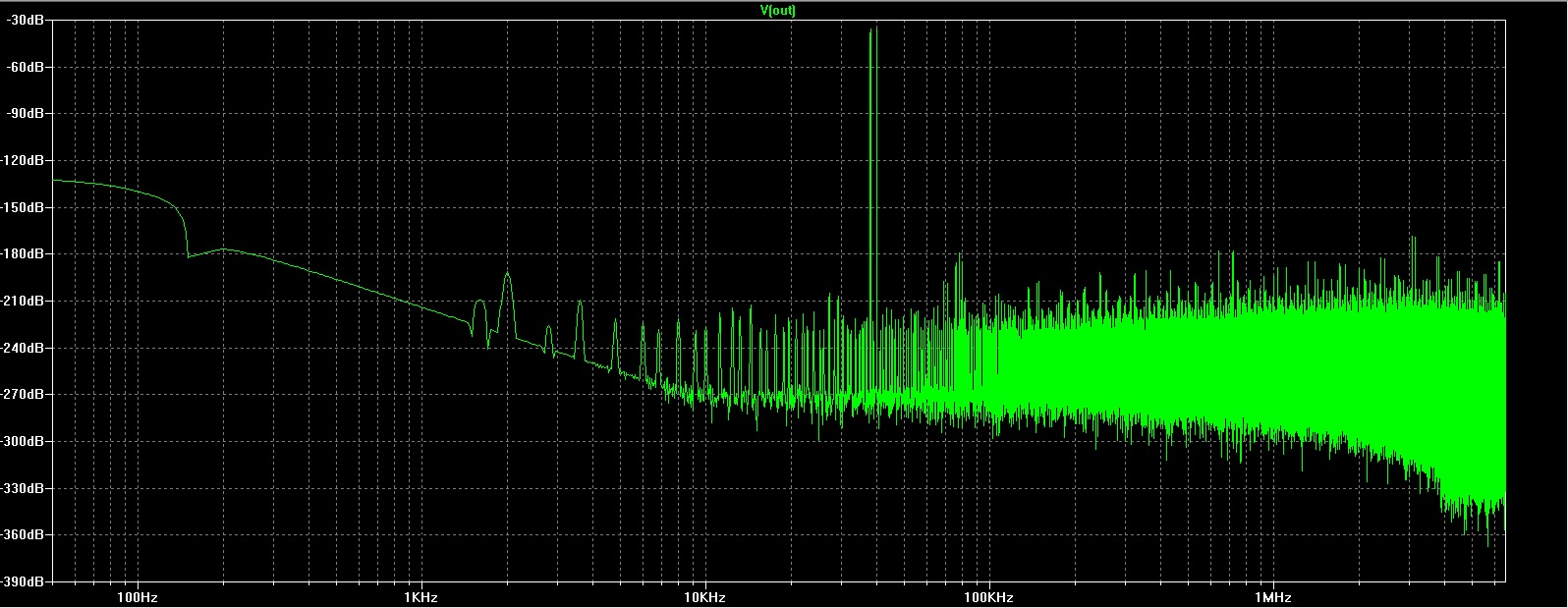1568x608 pixels.
Task: Click the 100Hz frequency axis label
Action: (x=137, y=597)
